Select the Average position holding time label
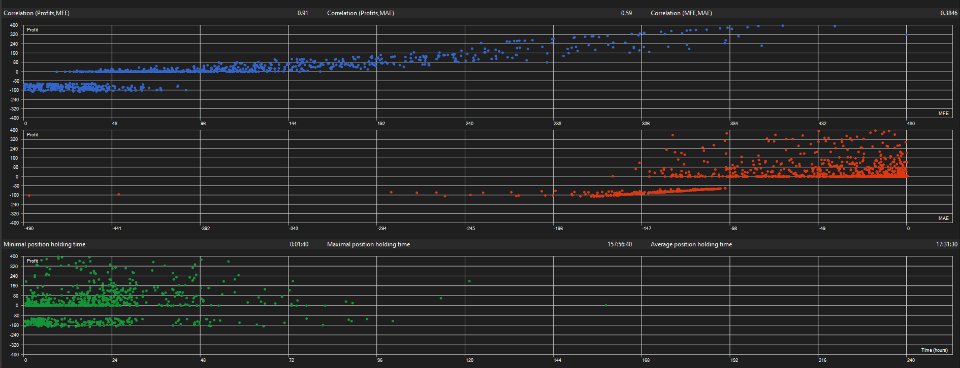 tap(691, 244)
